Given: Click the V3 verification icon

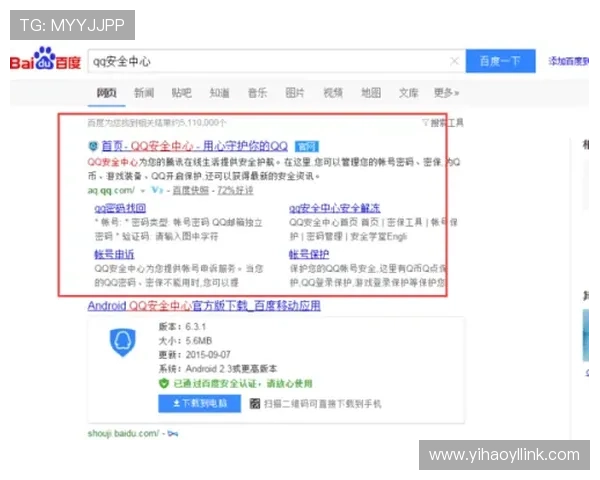Looking at the screenshot, I should point(157,190).
